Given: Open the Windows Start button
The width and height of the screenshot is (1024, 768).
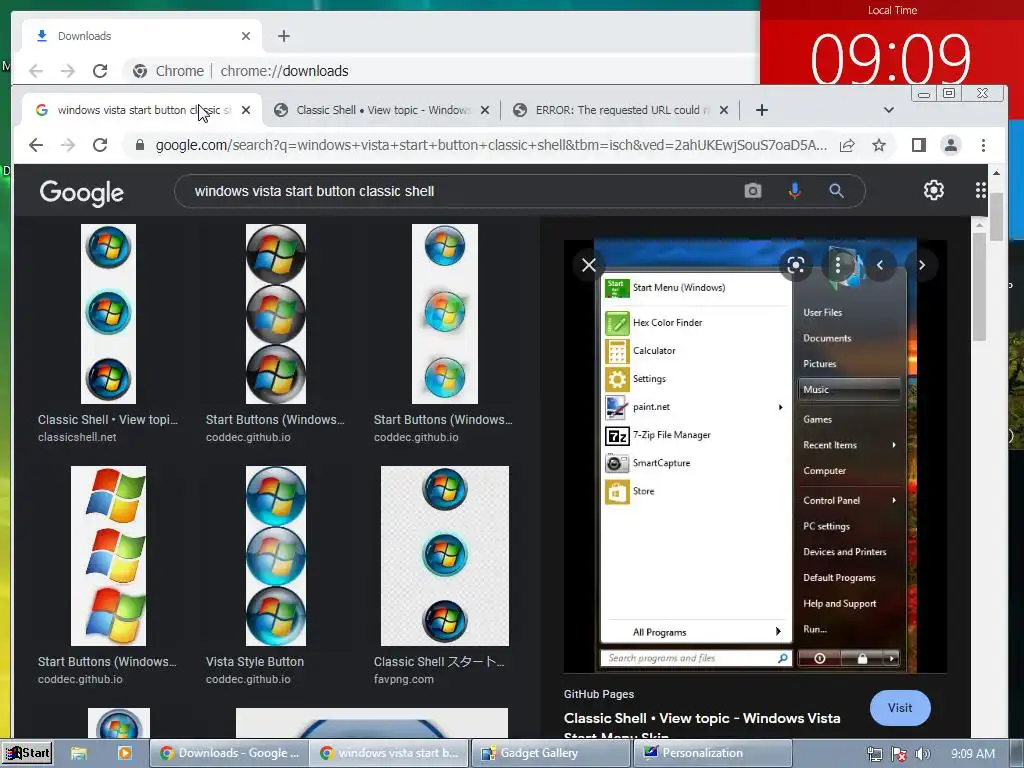Looking at the screenshot, I should [x=27, y=753].
